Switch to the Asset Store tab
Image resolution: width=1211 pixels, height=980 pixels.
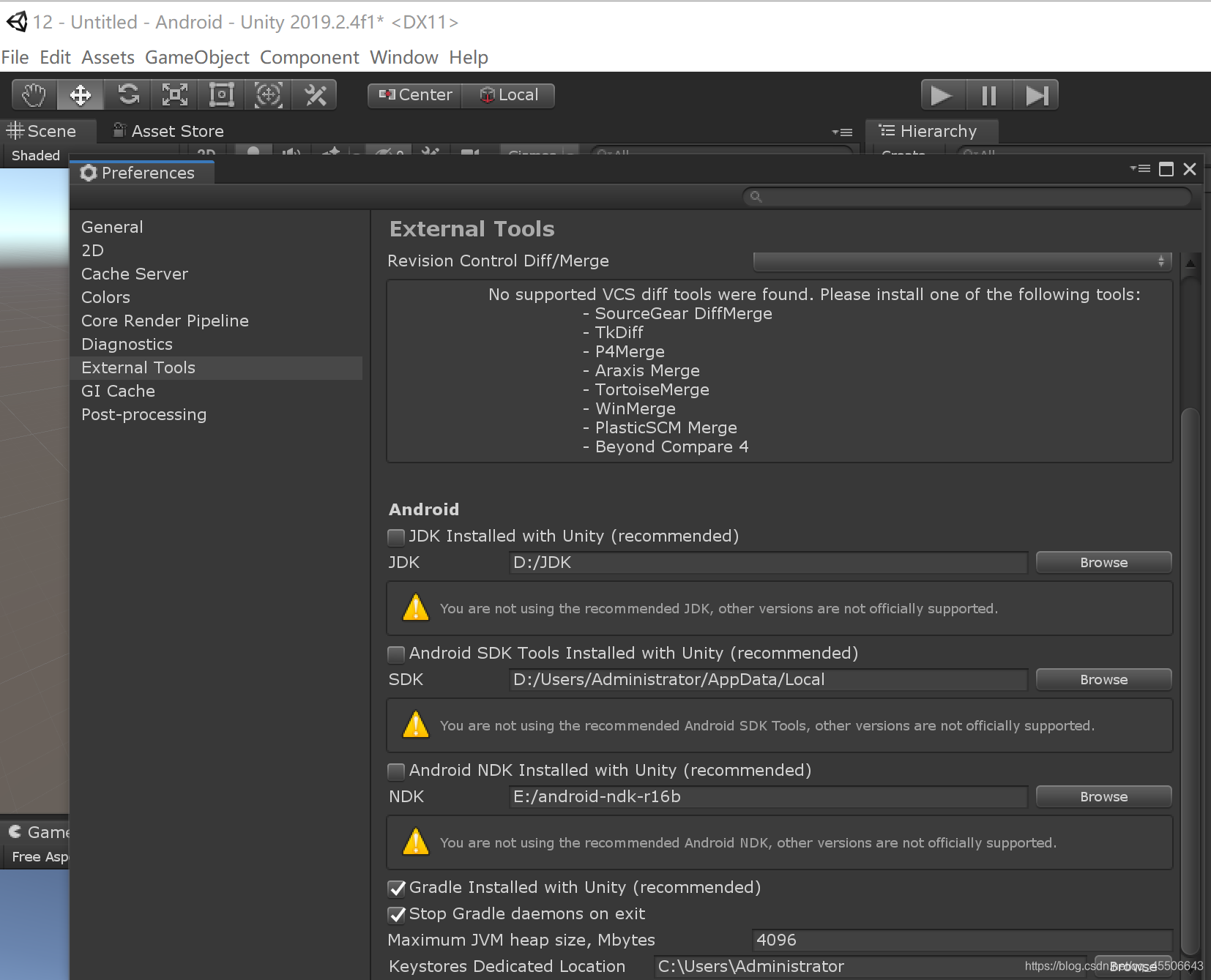168,131
